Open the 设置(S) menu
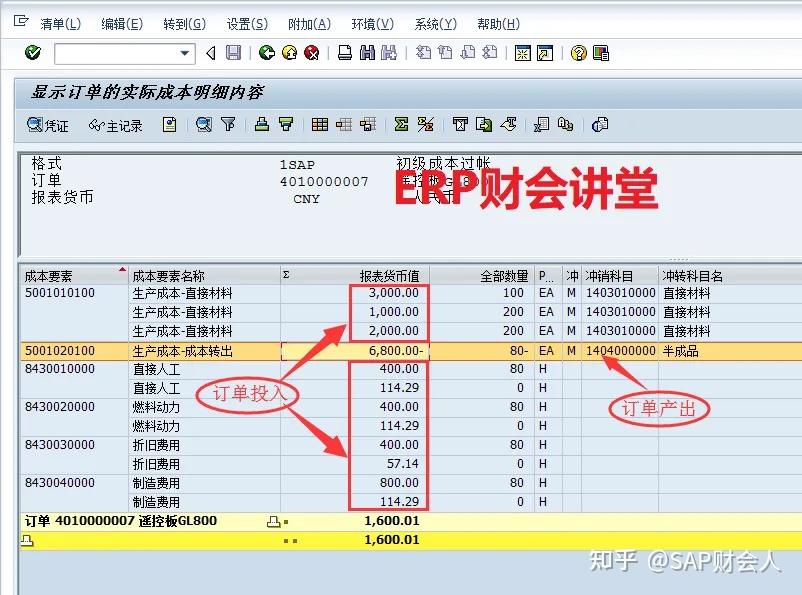Viewport: 802px width, 595px height. [246, 24]
